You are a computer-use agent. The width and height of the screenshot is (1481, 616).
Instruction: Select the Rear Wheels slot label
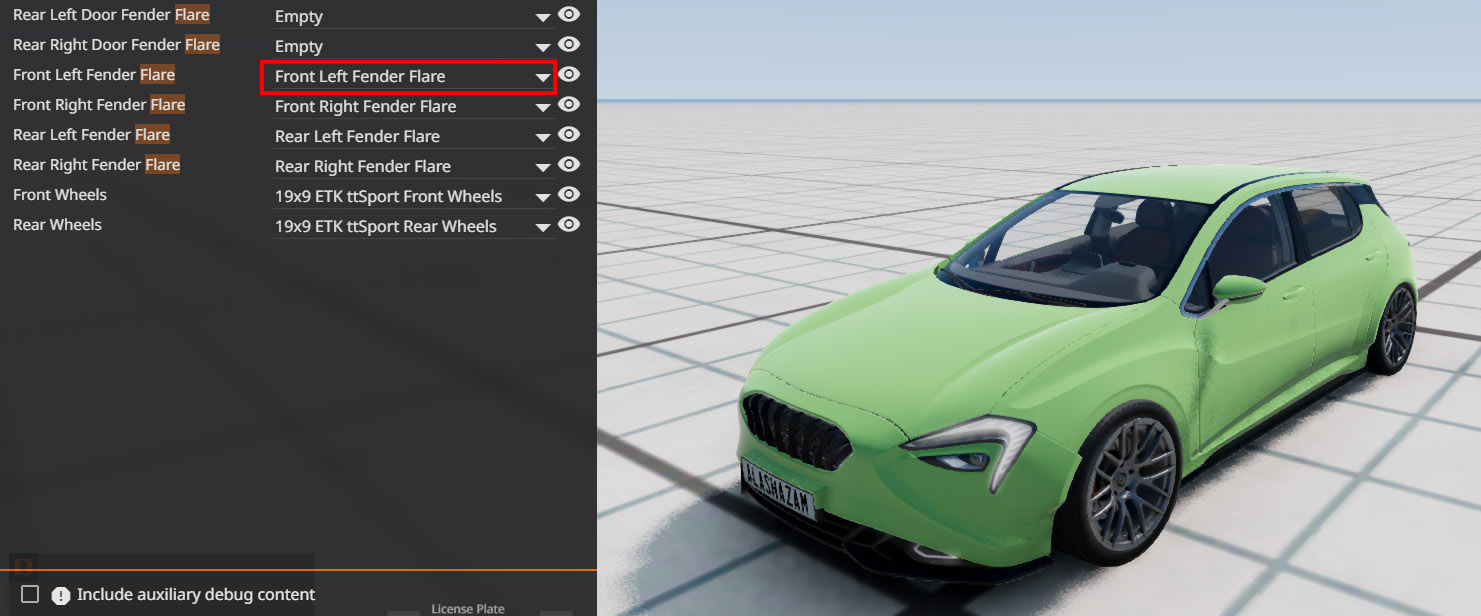pos(57,225)
